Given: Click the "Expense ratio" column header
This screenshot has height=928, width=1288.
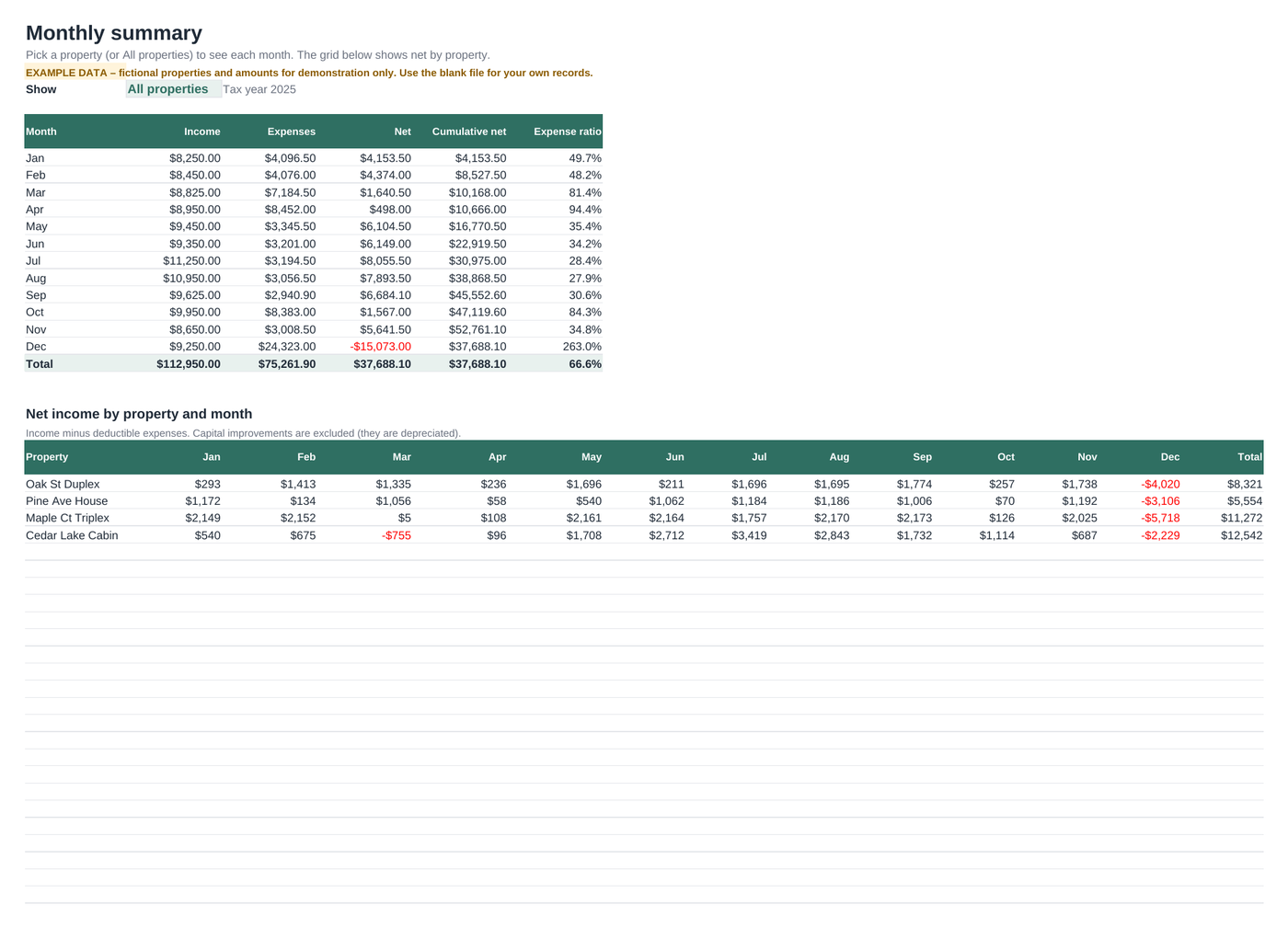Looking at the screenshot, I should (x=568, y=132).
